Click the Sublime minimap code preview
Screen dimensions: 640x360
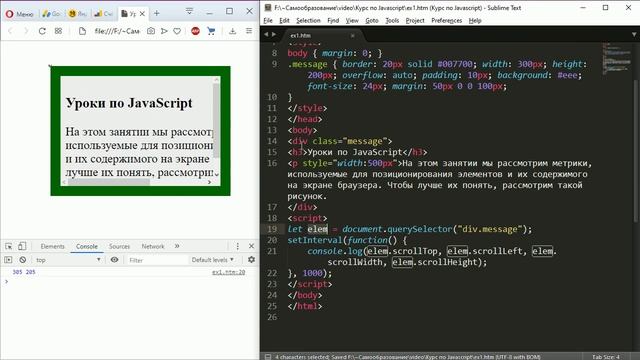point(616,58)
